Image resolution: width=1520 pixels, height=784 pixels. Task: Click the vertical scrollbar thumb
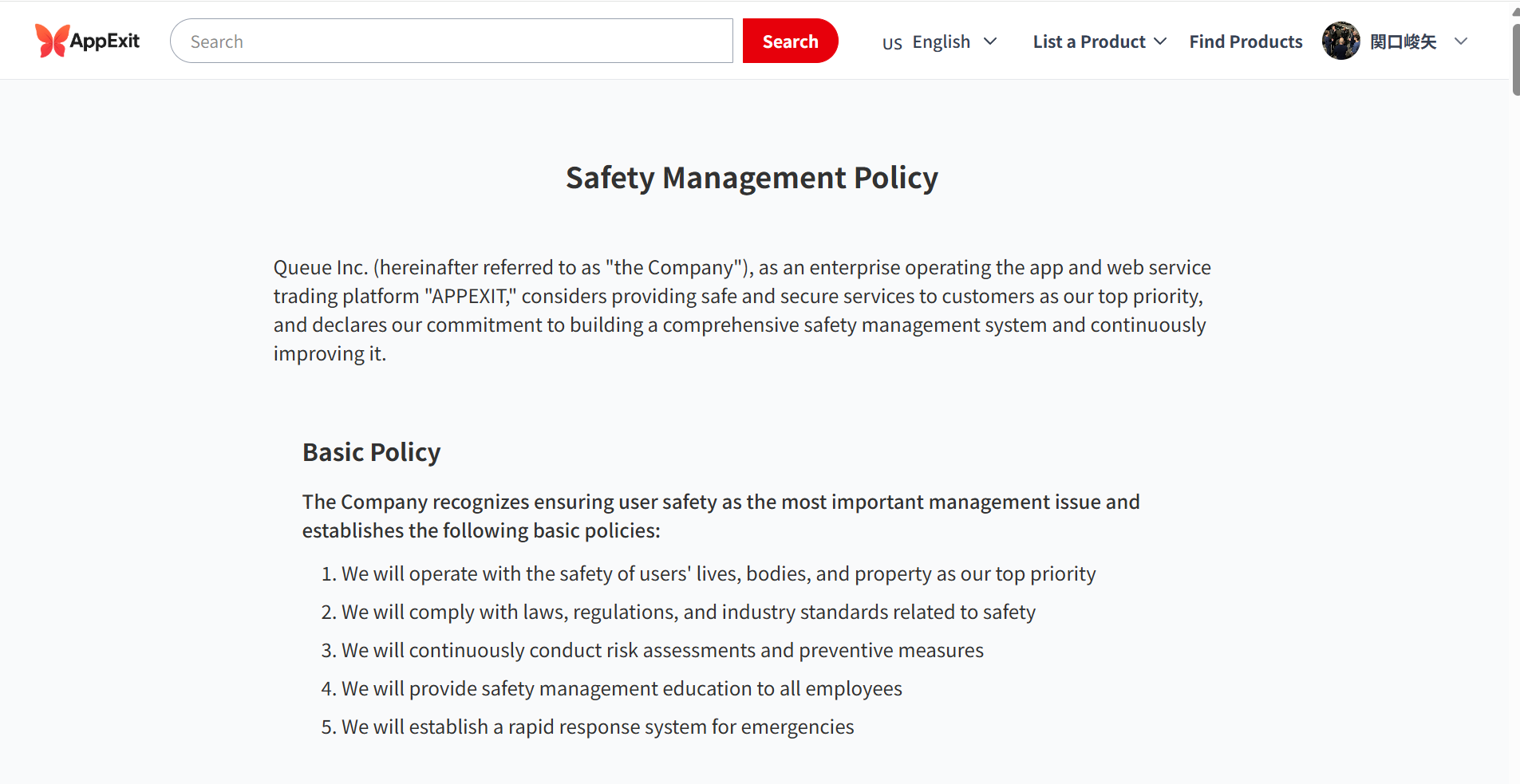coord(1515,60)
